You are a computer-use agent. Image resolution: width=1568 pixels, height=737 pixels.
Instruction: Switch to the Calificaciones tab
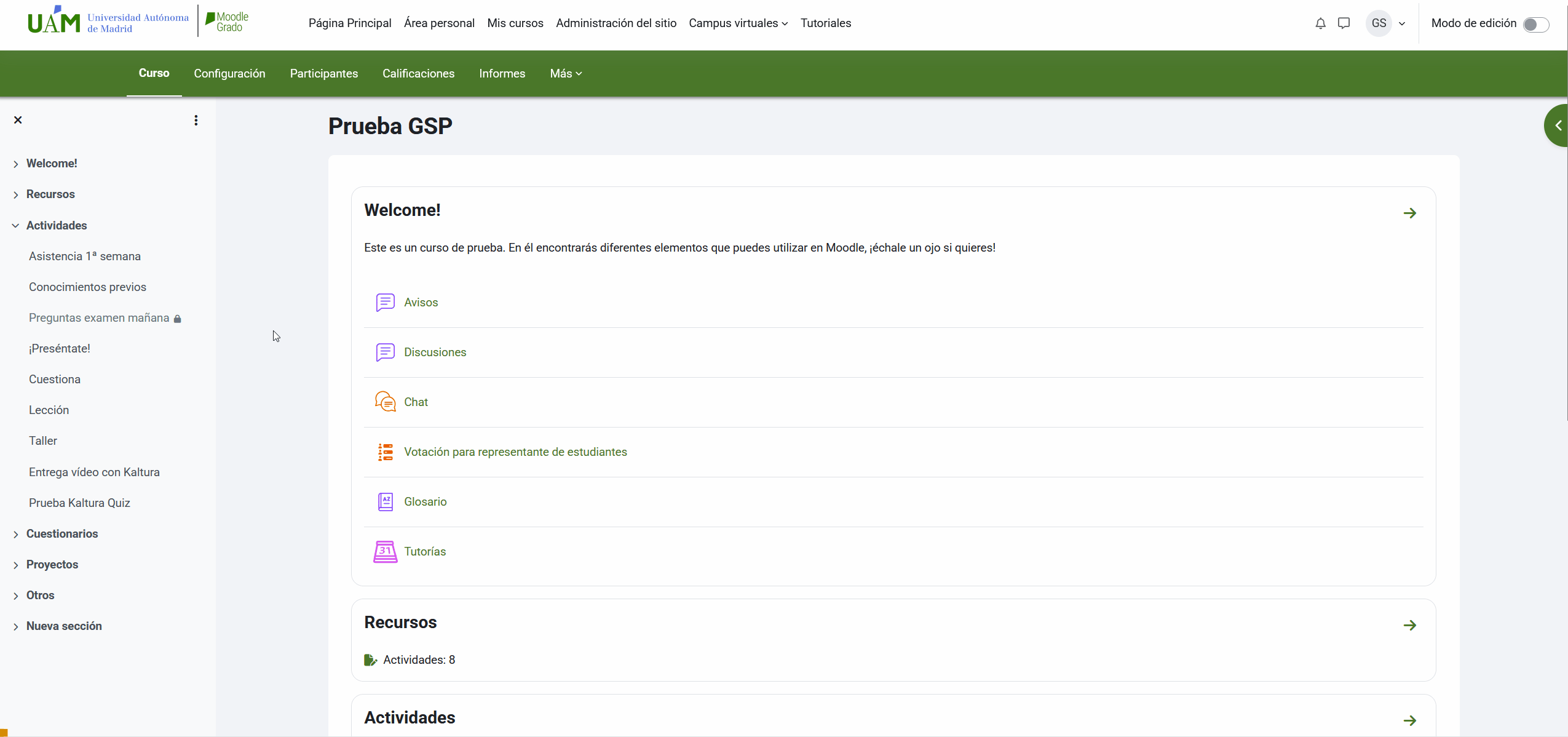pos(418,73)
